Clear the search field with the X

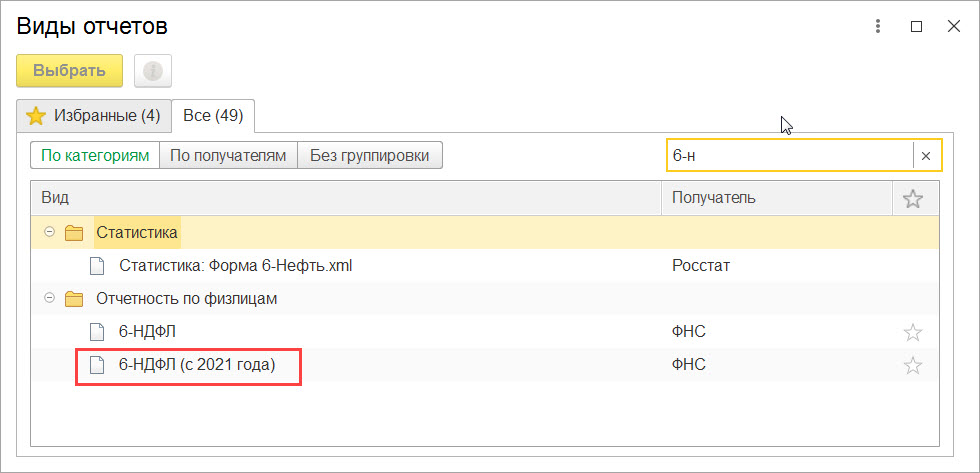point(926,156)
